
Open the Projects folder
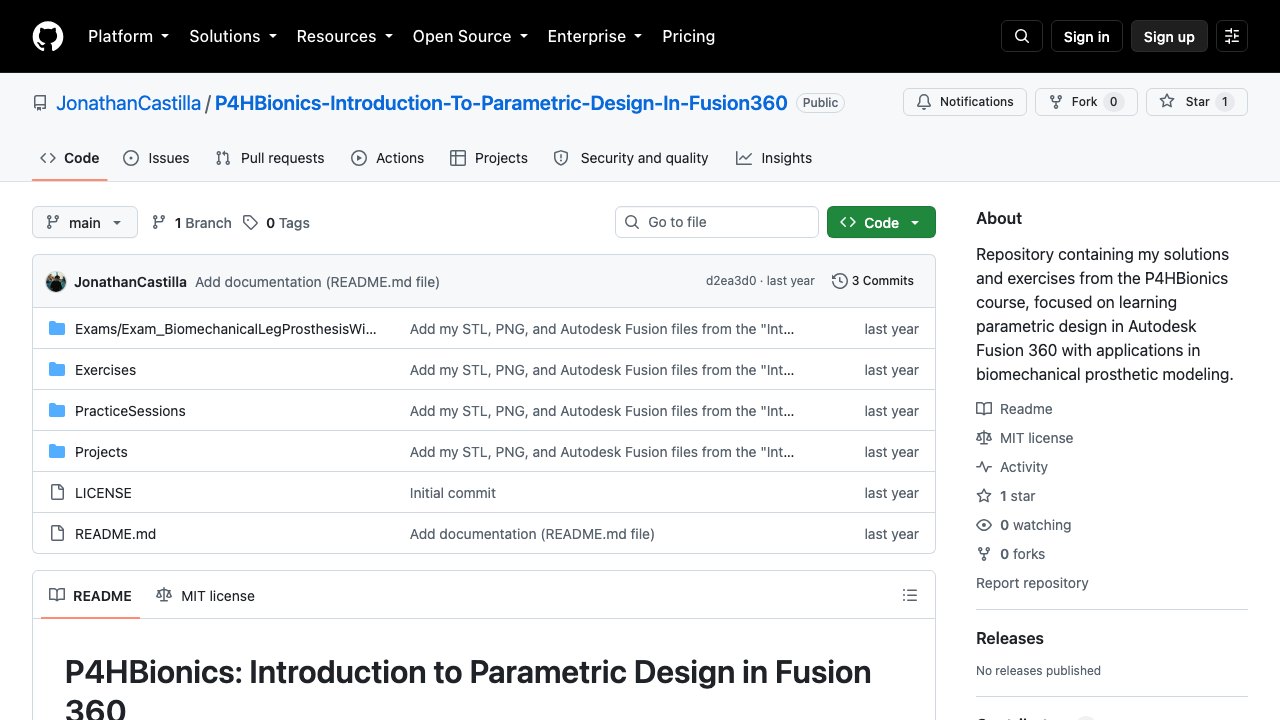pyautogui.click(x=101, y=452)
